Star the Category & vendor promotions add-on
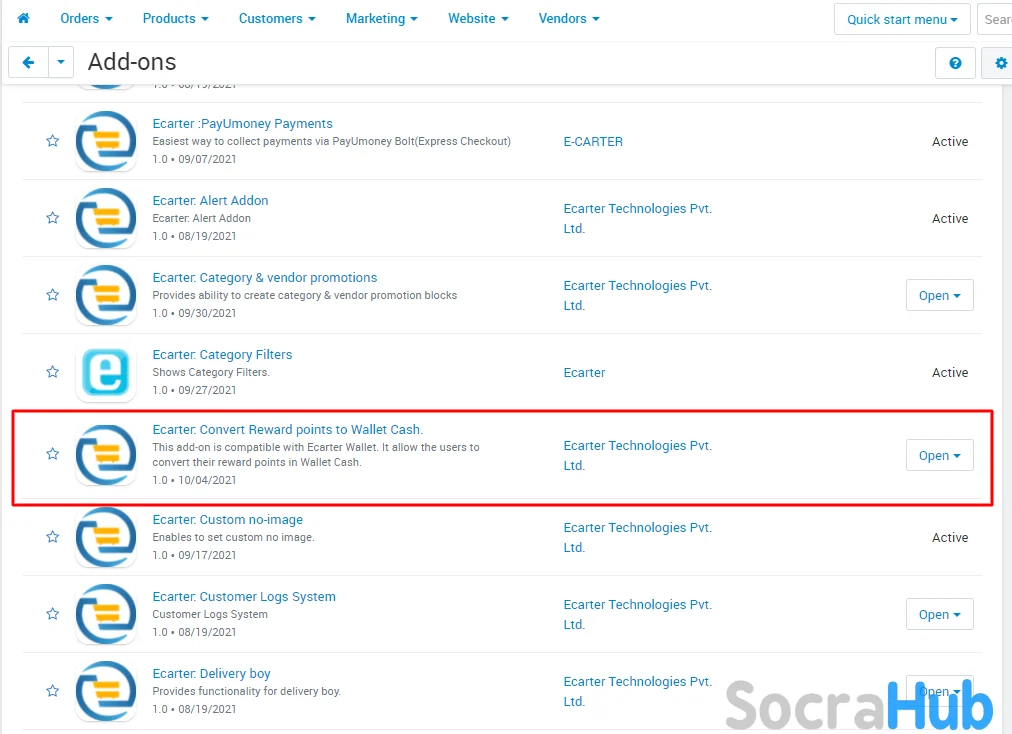The height and width of the screenshot is (734, 1012). pyautogui.click(x=53, y=294)
